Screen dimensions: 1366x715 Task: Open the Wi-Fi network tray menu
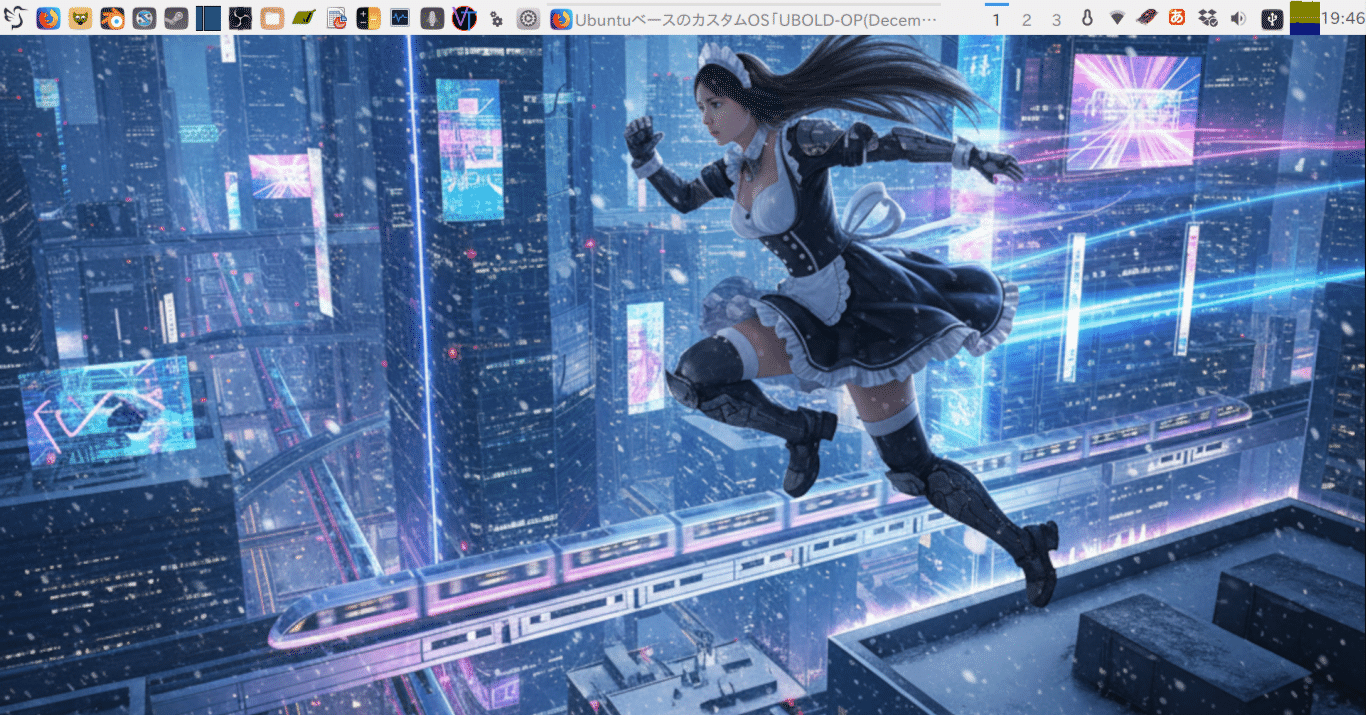(1118, 18)
